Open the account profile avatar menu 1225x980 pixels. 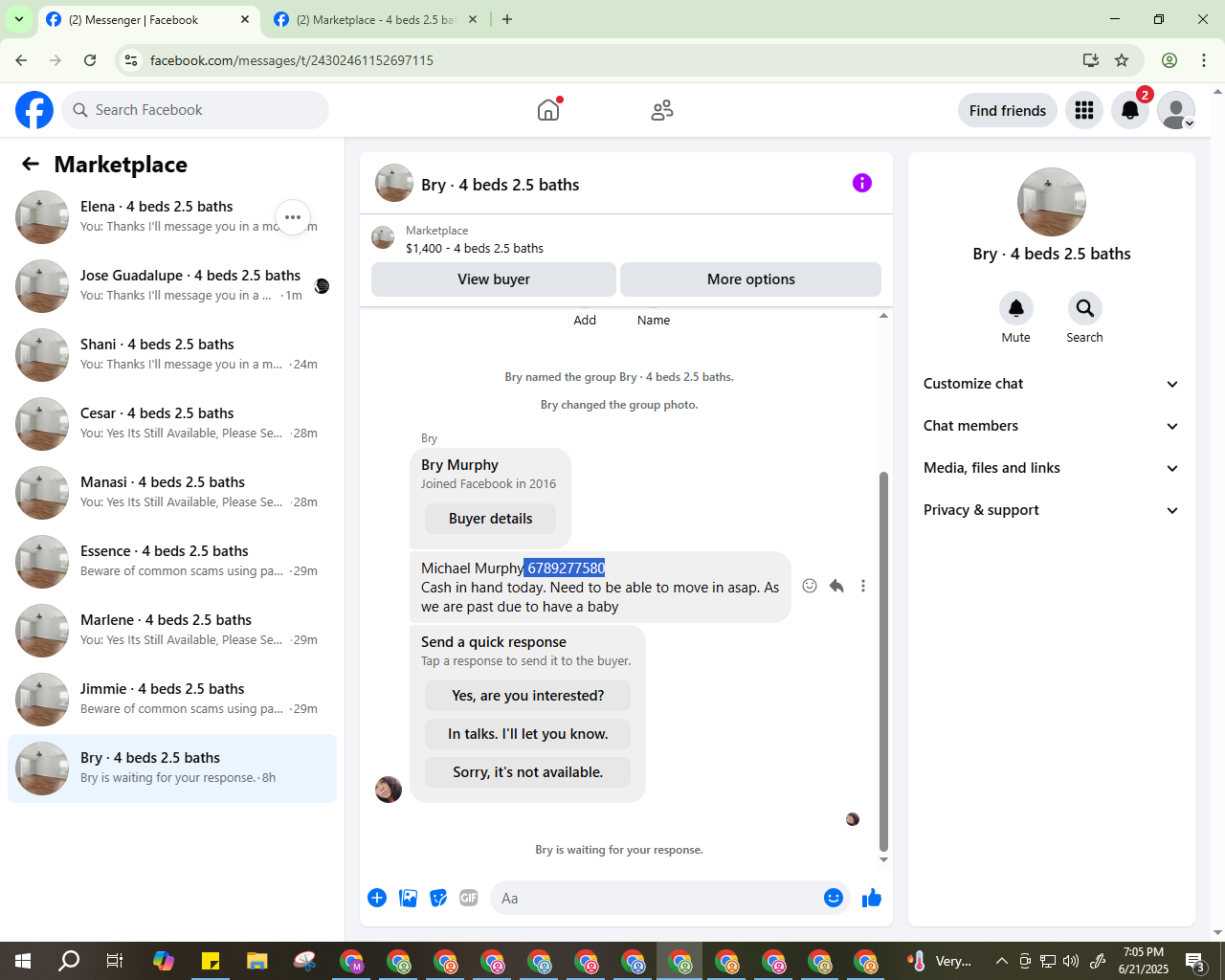point(1176,110)
